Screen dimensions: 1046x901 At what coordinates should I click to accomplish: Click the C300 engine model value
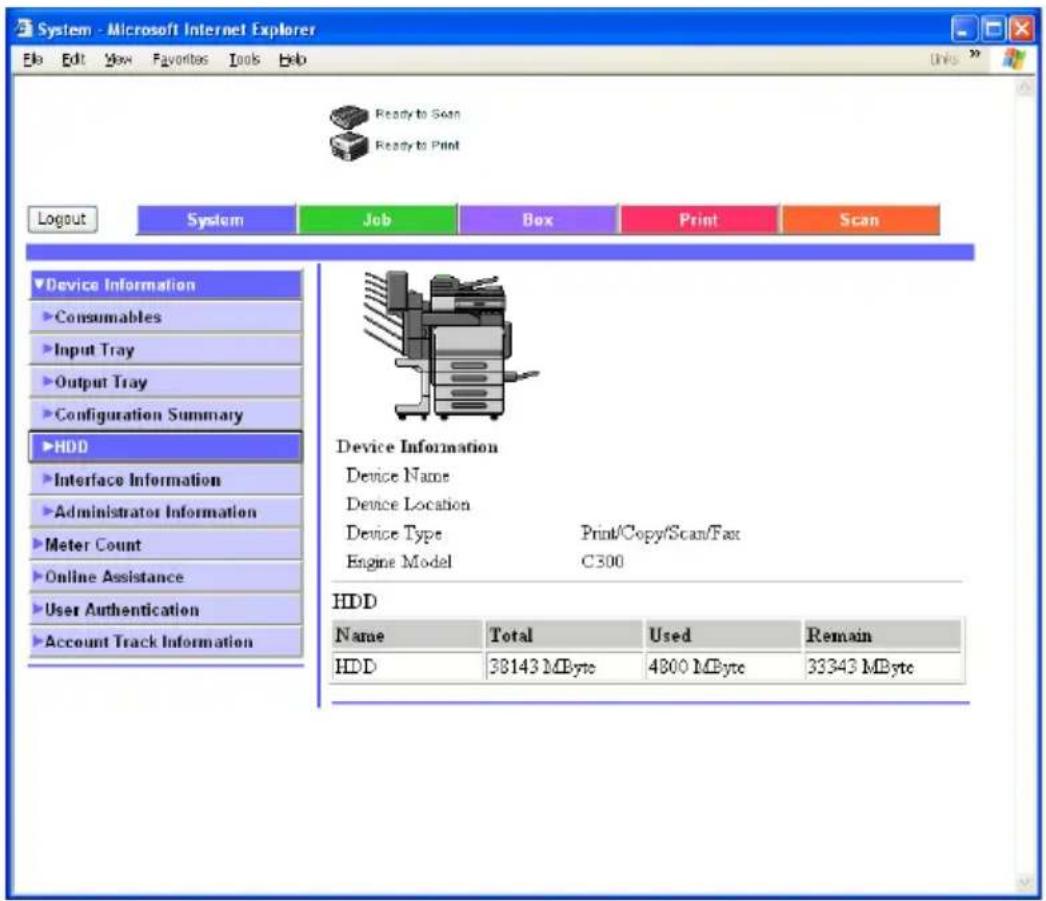(602, 562)
